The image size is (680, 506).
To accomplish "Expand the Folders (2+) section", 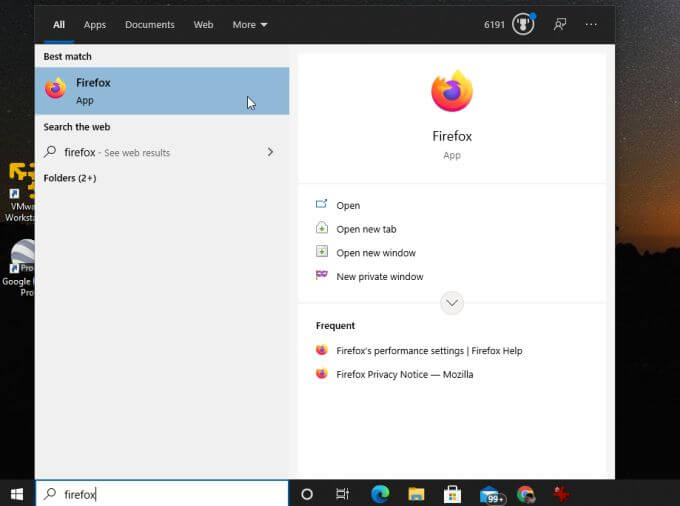I will 70,178.
